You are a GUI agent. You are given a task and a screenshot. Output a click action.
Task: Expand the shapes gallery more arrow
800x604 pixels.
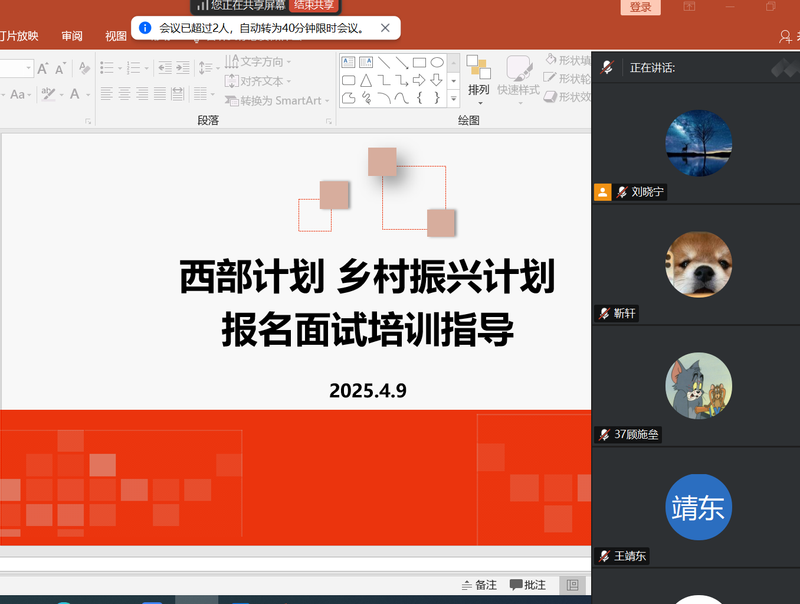[x=454, y=98]
